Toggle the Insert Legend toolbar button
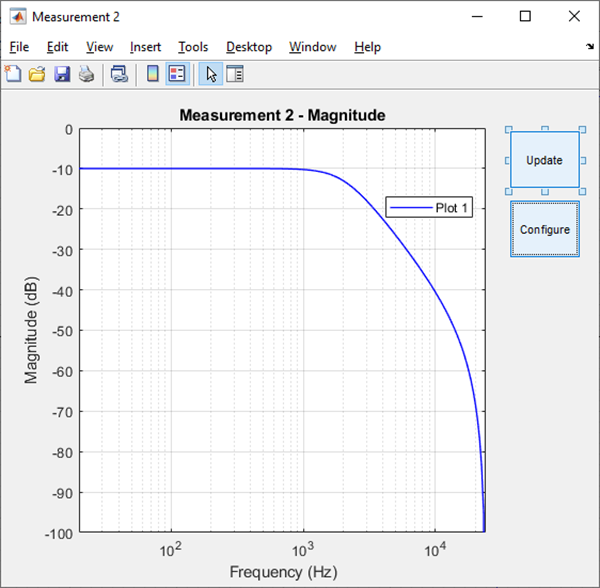This screenshot has height=588, width=600. 177,74
